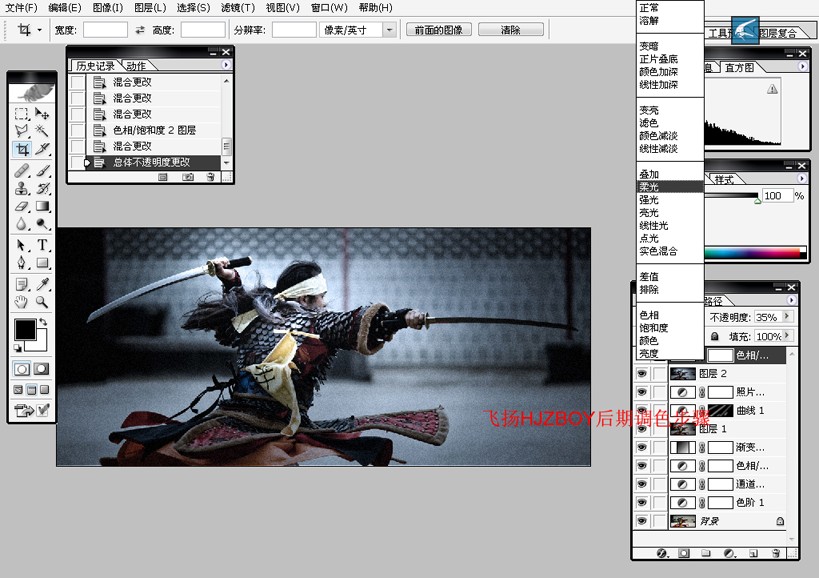Viewport: 819px width, 578px height.
Task: Select the Healing Brush tool
Action: click(21, 171)
